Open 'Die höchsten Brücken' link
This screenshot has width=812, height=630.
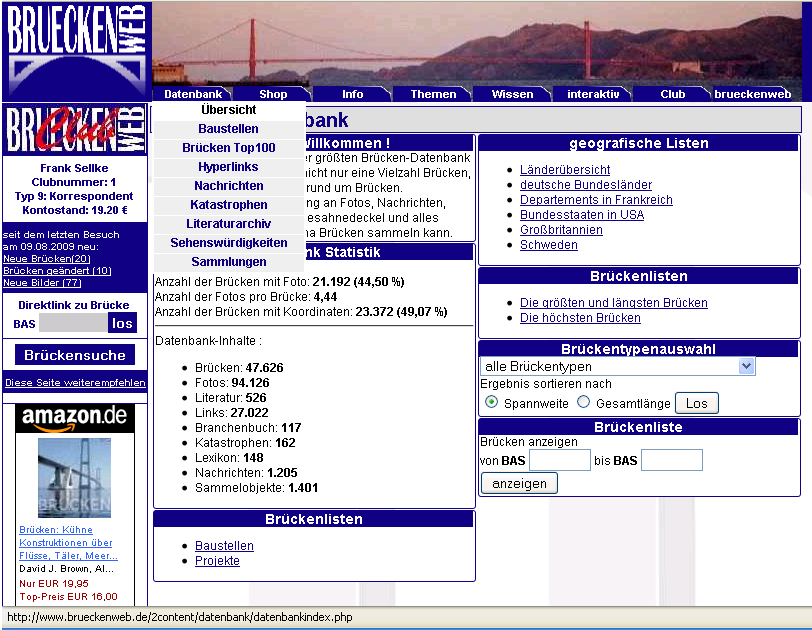pos(580,318)
